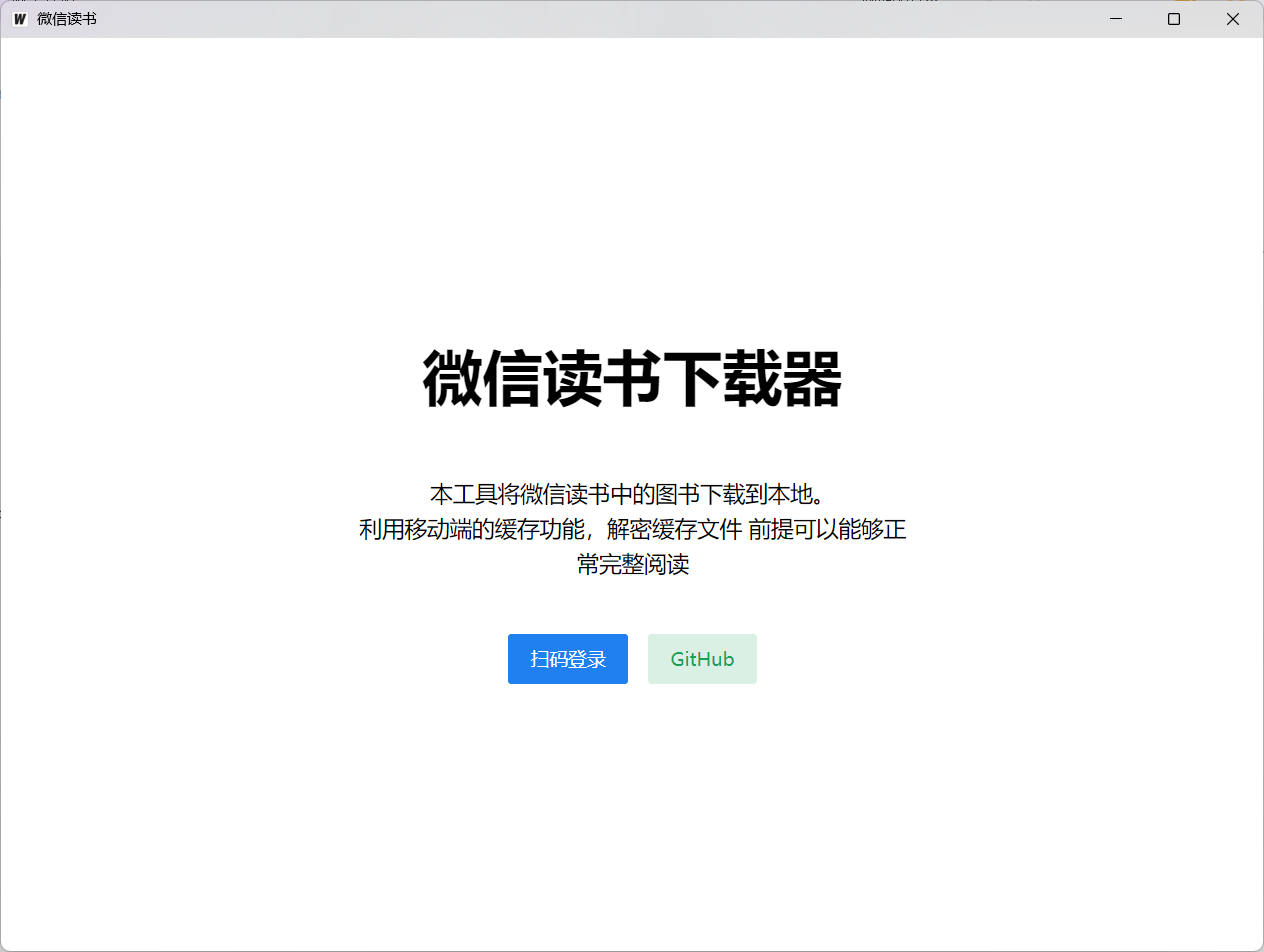Visit the project's GitHub repository
The width and height of the screenshot is (1264, 952).
(702, 658)
